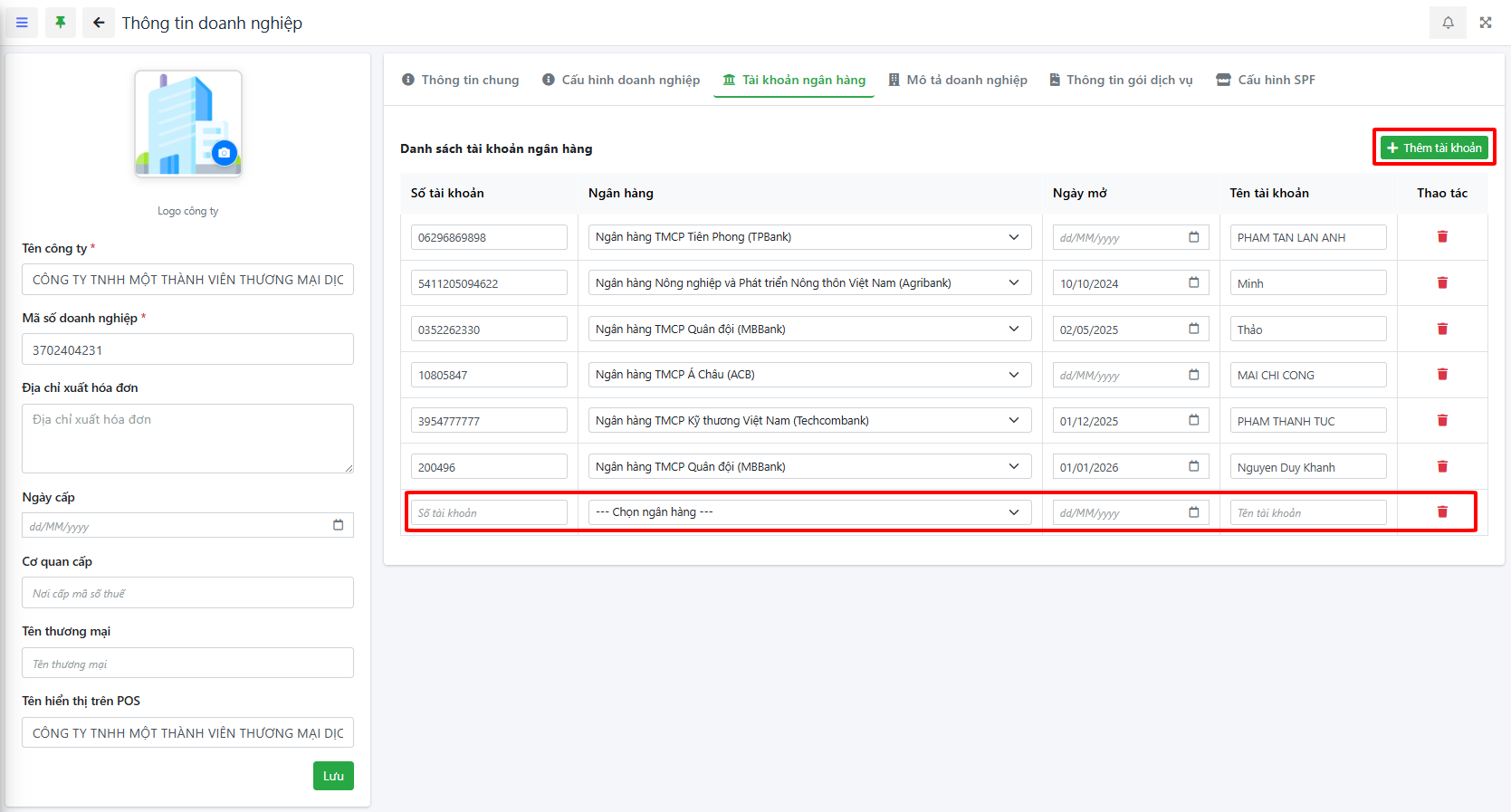Open the notification bell
The height and width of the screenshot is (812, 1511).
pyautogui.click(x=1448, y=23)
